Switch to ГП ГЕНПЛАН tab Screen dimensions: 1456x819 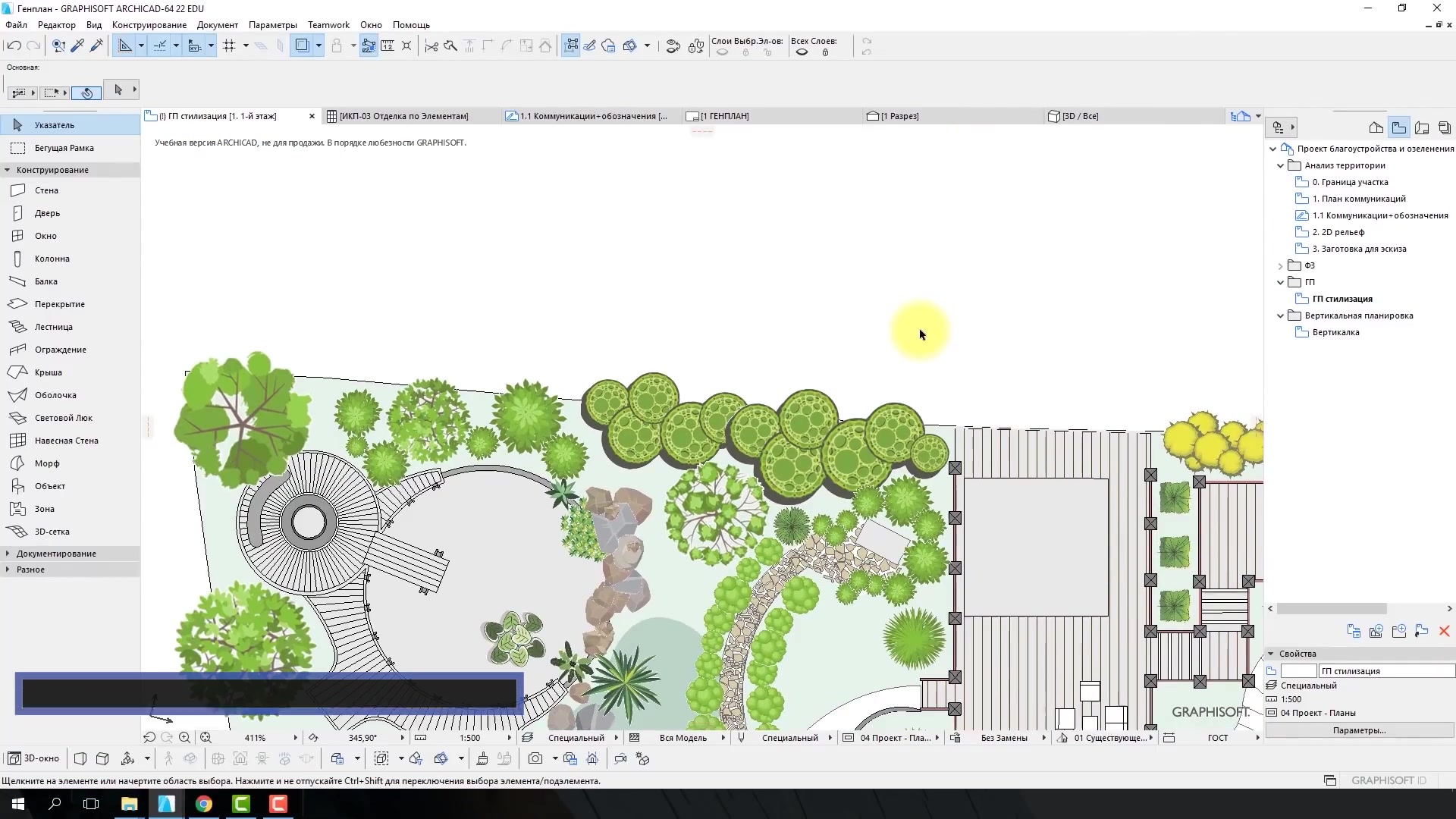pyautogui.click(x=723, y=116)
